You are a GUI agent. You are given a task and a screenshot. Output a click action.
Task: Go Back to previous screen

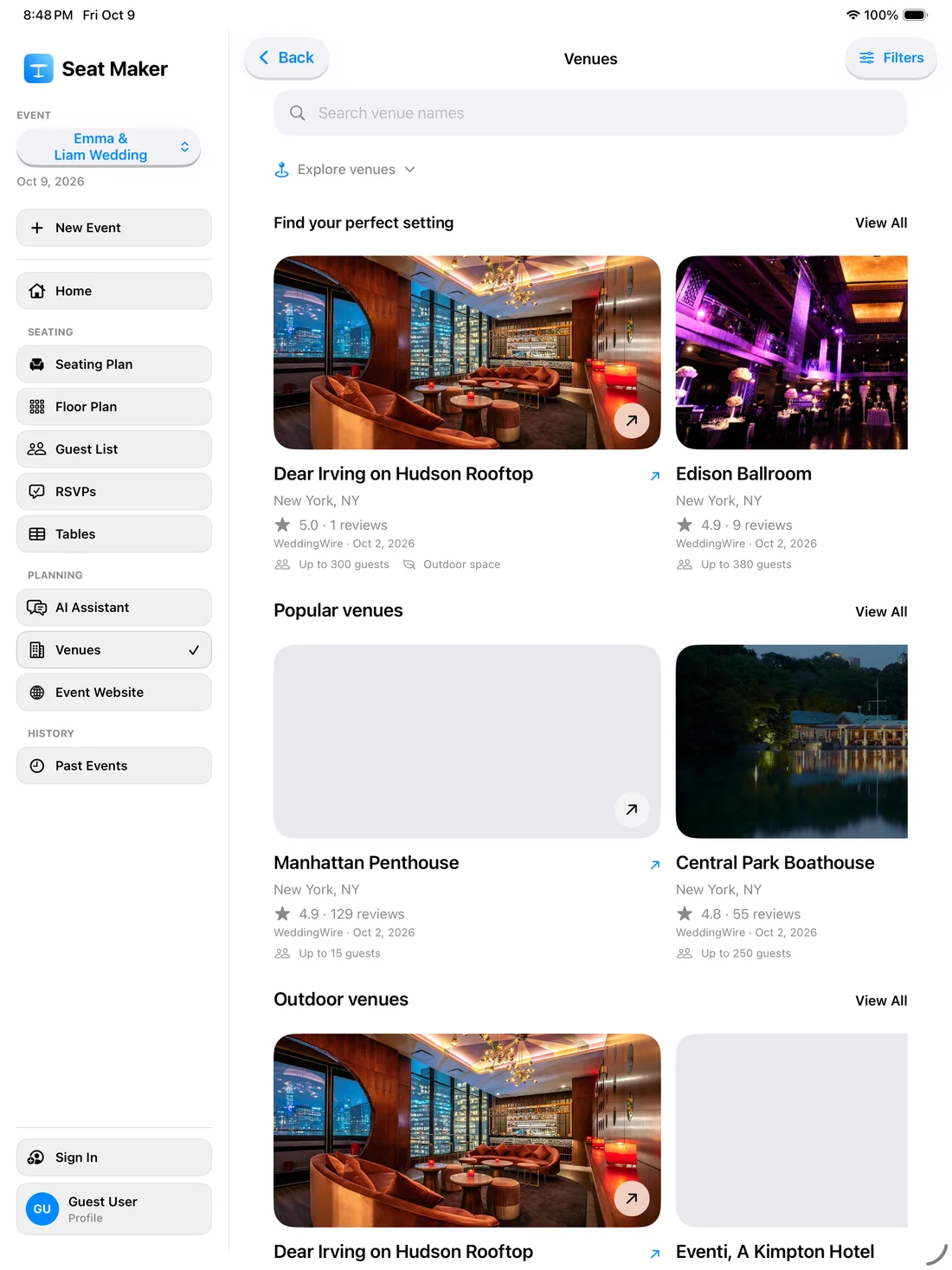(x=286, y=58)
